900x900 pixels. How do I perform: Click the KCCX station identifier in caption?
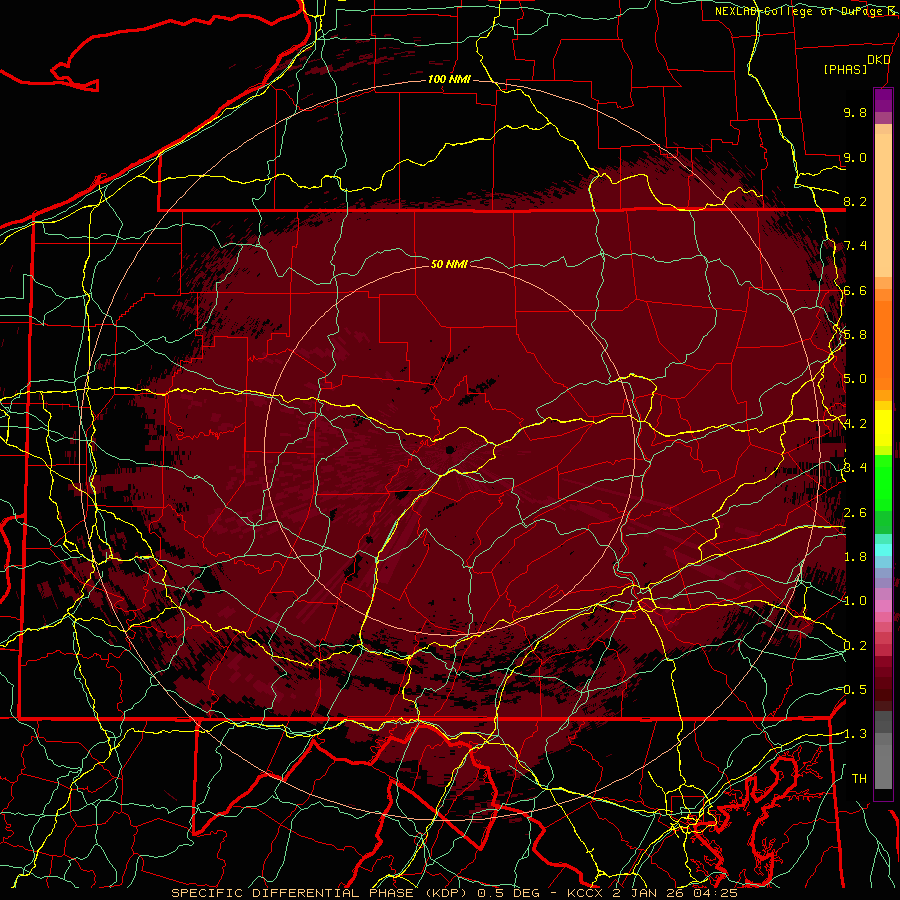click(x=585, y=893)
